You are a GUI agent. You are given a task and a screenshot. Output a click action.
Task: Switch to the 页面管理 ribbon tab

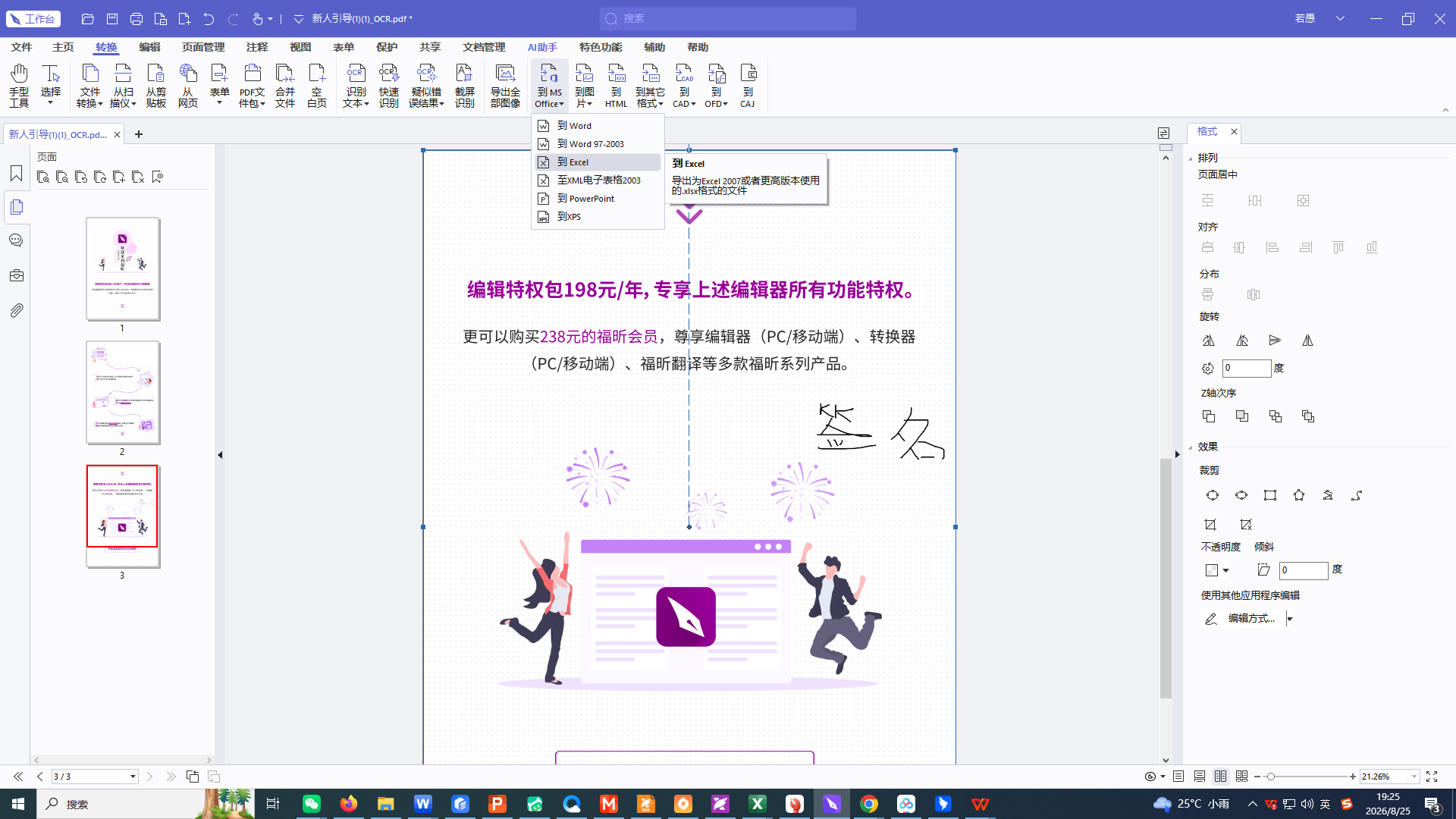click(x=203, y=47)
